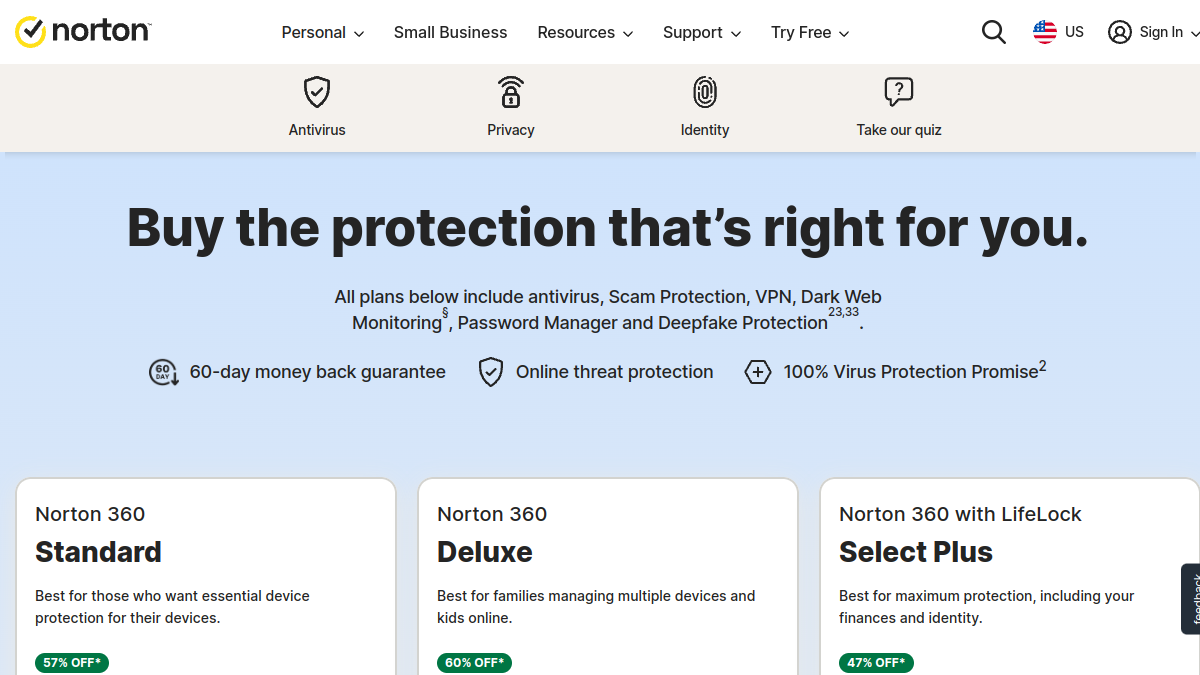Click the Online threat protection text
Image resolution: width=1200 pixels, height=675 pixels.
pos(615,372)
